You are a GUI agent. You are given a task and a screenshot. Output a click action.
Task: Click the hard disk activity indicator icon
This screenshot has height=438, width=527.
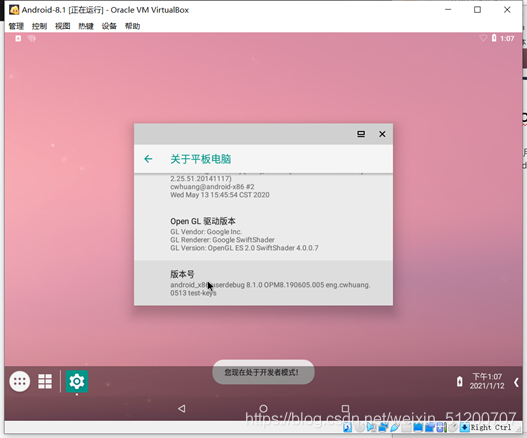click(348, 428)
